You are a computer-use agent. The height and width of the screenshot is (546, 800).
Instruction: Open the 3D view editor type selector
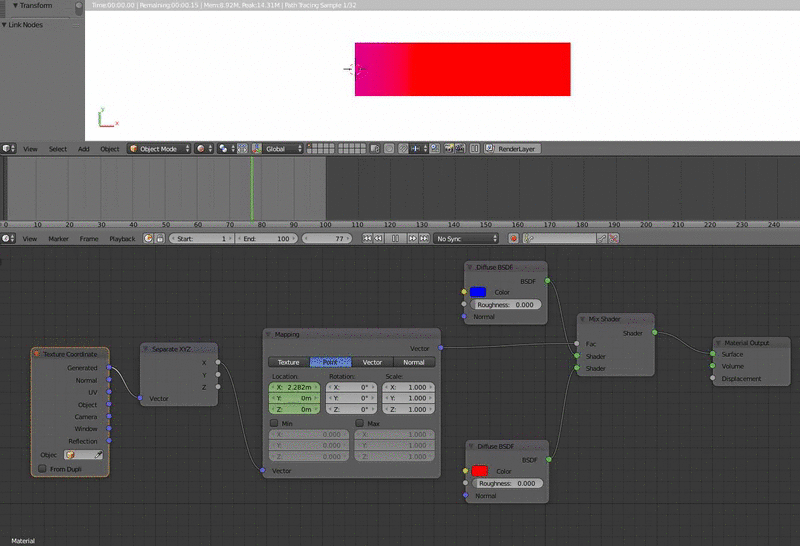coord(8,148)
